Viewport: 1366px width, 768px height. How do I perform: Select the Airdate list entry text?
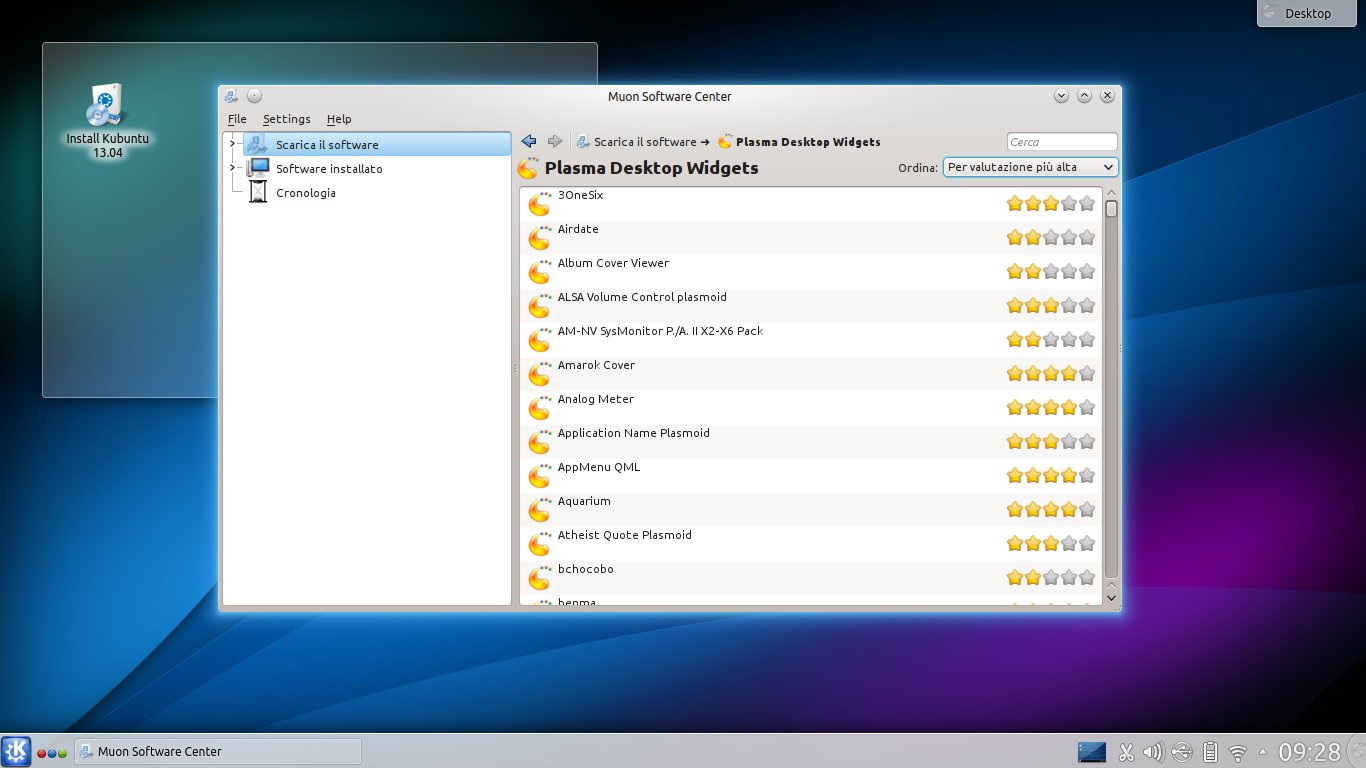(578, 229)
